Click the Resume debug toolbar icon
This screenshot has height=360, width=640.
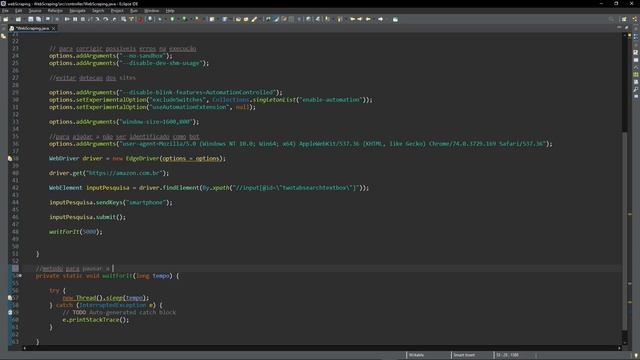tap(67, 19)
